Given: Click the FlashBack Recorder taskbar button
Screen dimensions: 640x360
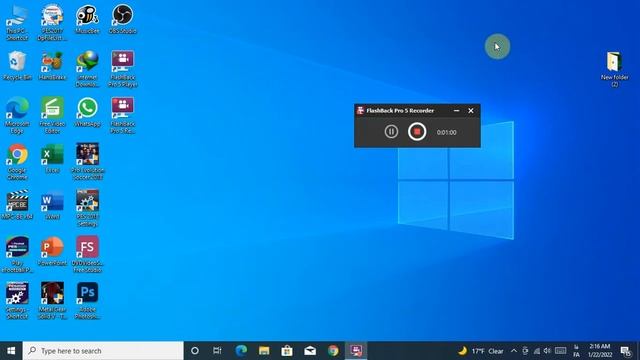Looking at the screenshot, I should (356, 351).
